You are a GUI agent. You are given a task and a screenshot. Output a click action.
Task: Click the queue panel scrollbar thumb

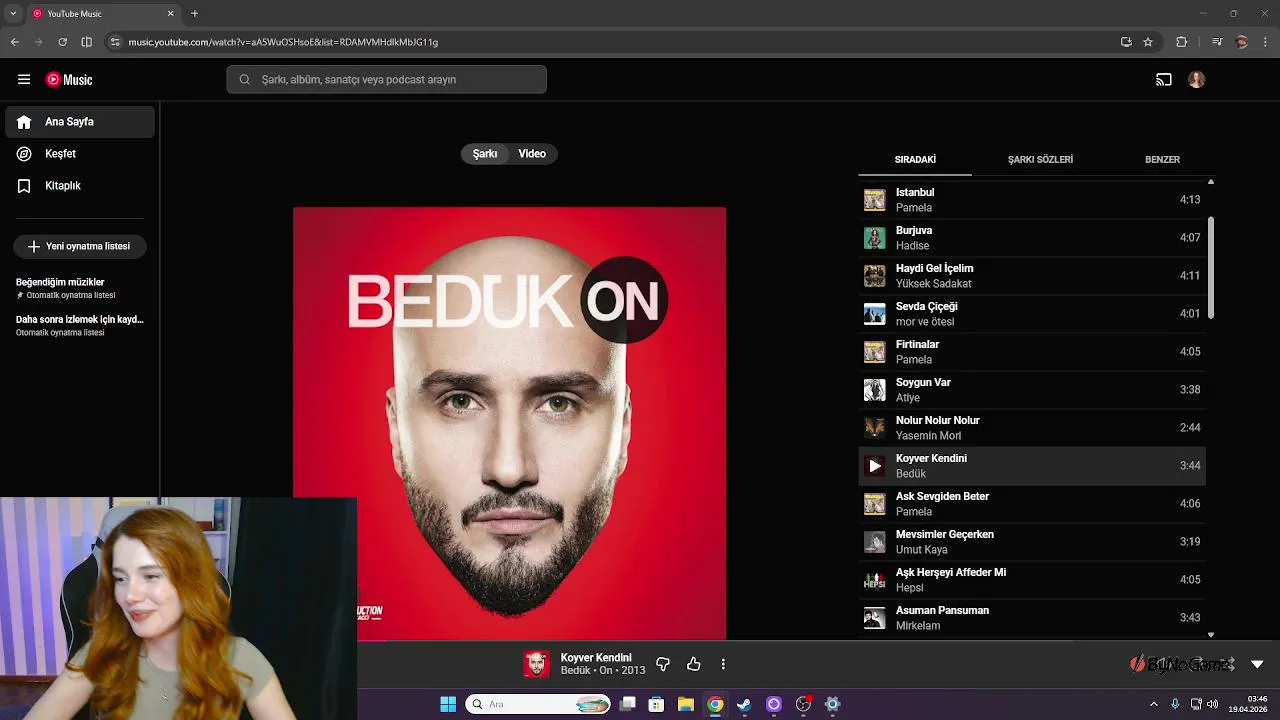[x=1211, y=268]
